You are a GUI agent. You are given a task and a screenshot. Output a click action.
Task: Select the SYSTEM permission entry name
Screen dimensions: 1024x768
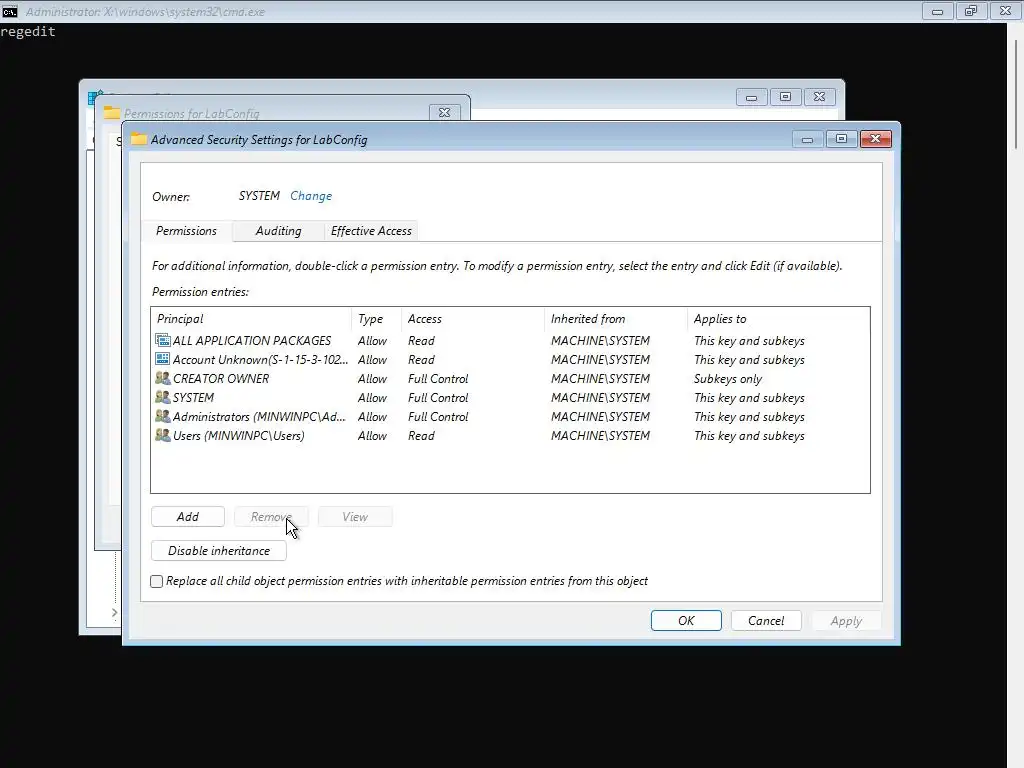193,398
